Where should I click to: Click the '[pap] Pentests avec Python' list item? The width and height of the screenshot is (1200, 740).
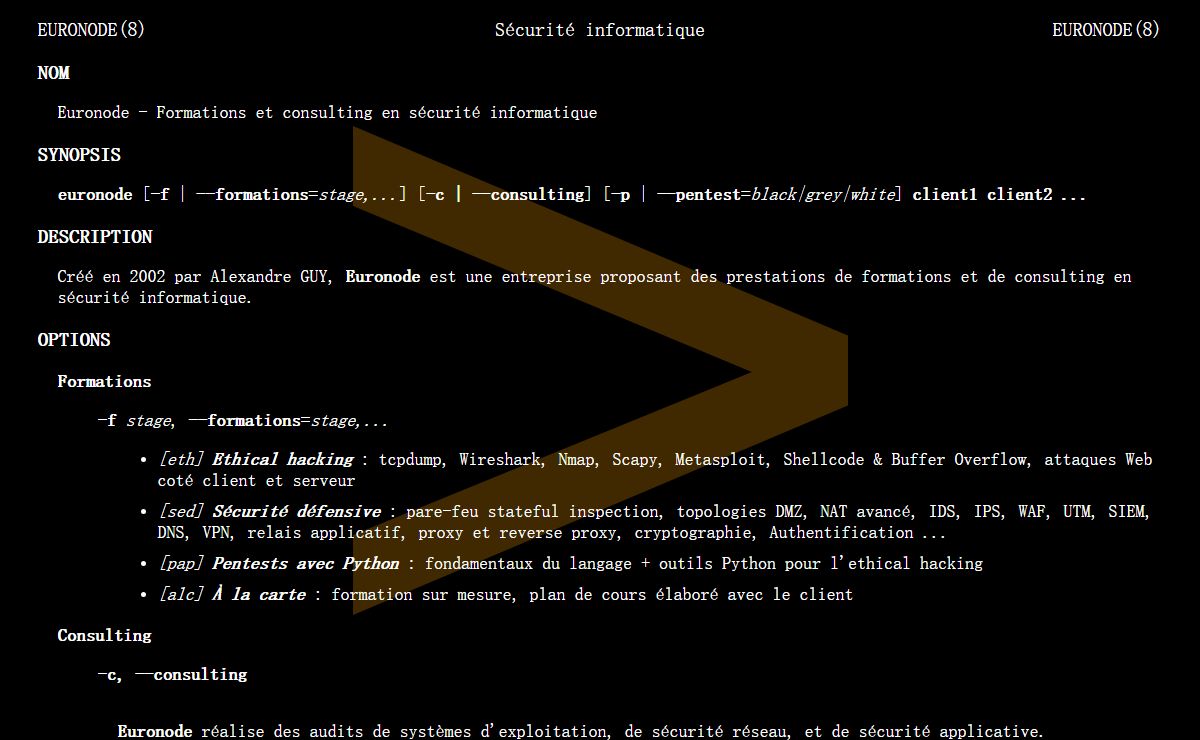click(x=570, y=564)
